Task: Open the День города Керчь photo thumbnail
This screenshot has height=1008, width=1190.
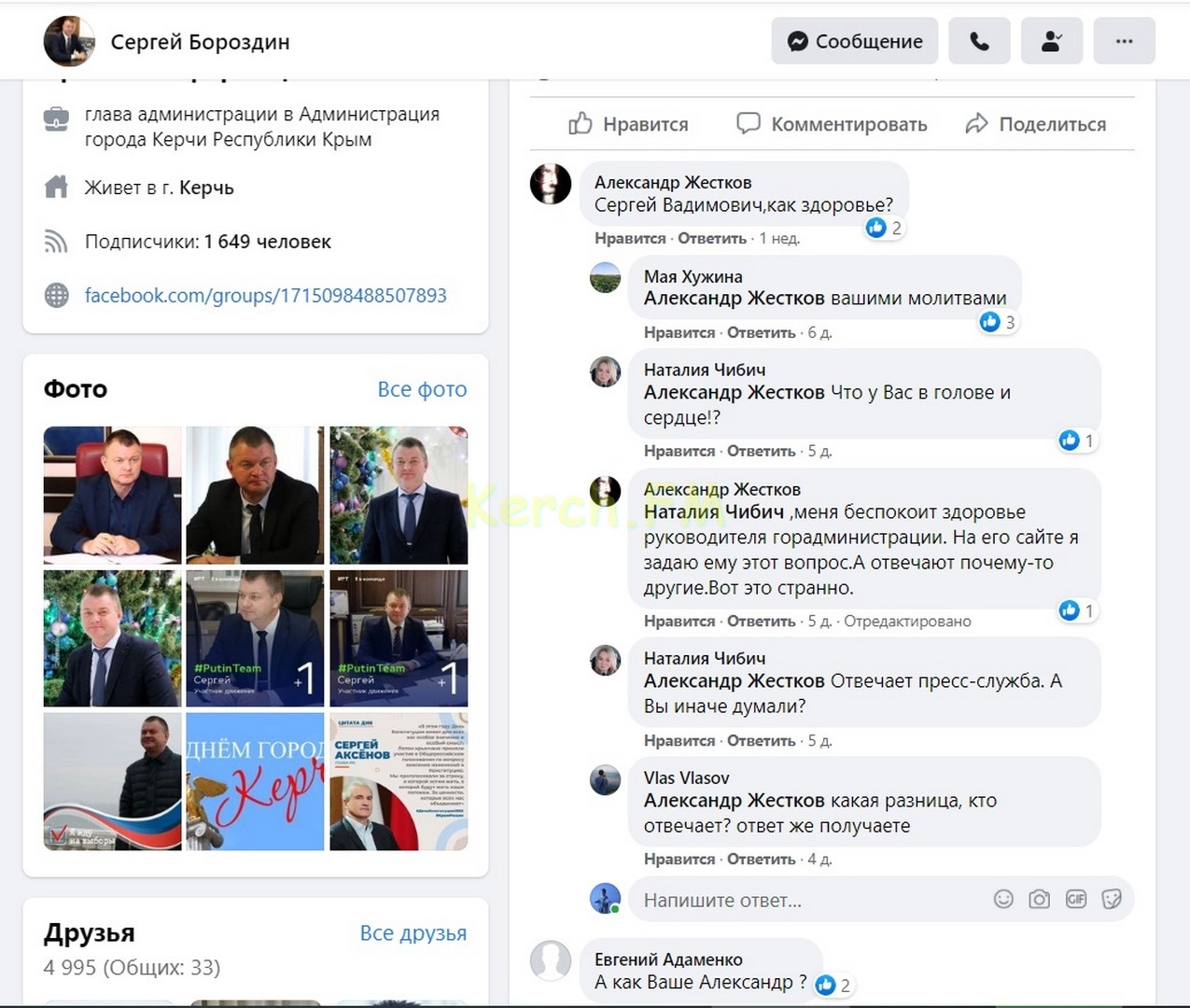Action: coord(255,781)
